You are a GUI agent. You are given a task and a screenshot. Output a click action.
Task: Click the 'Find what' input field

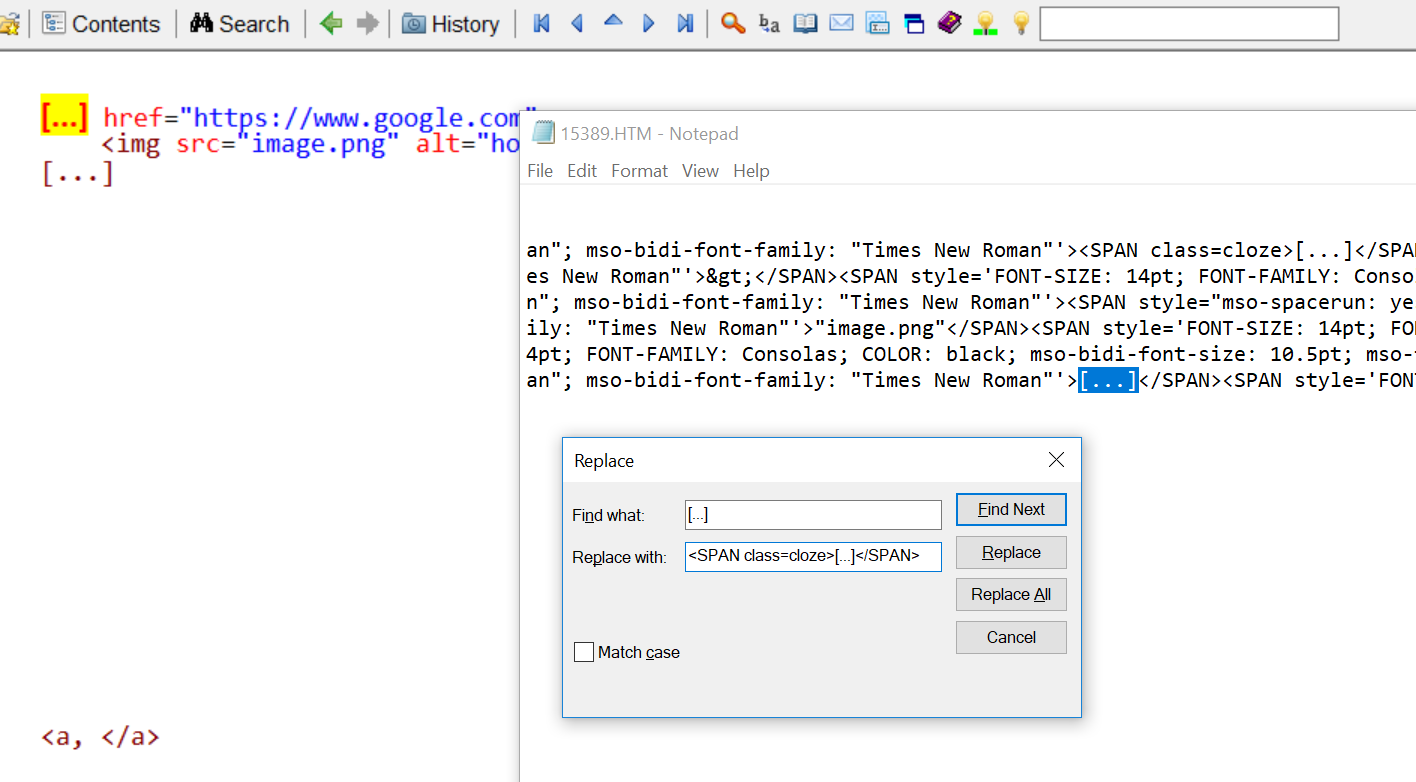tap(813, 515)
